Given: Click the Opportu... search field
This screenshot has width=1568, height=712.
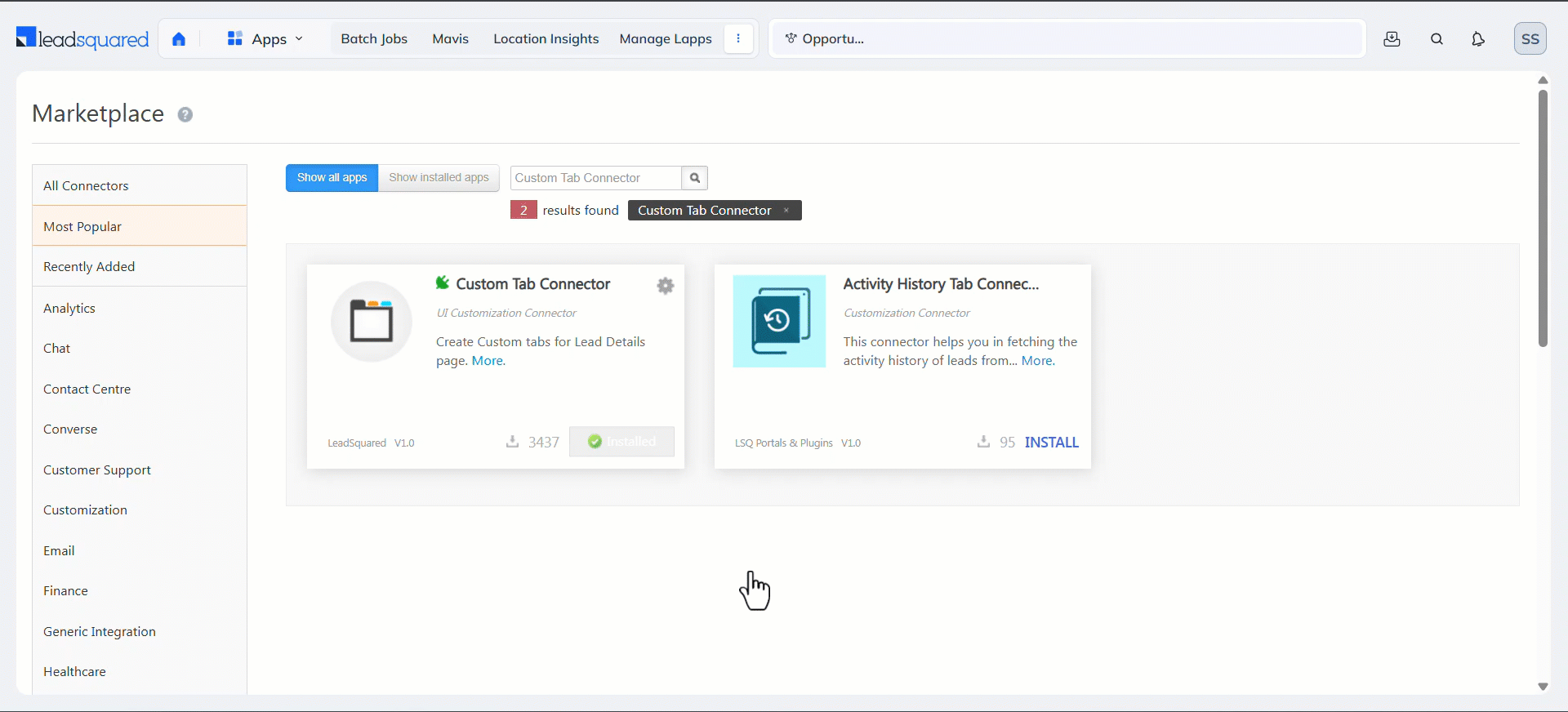Looking at the screenshot, I should (x=1068, y=38).
